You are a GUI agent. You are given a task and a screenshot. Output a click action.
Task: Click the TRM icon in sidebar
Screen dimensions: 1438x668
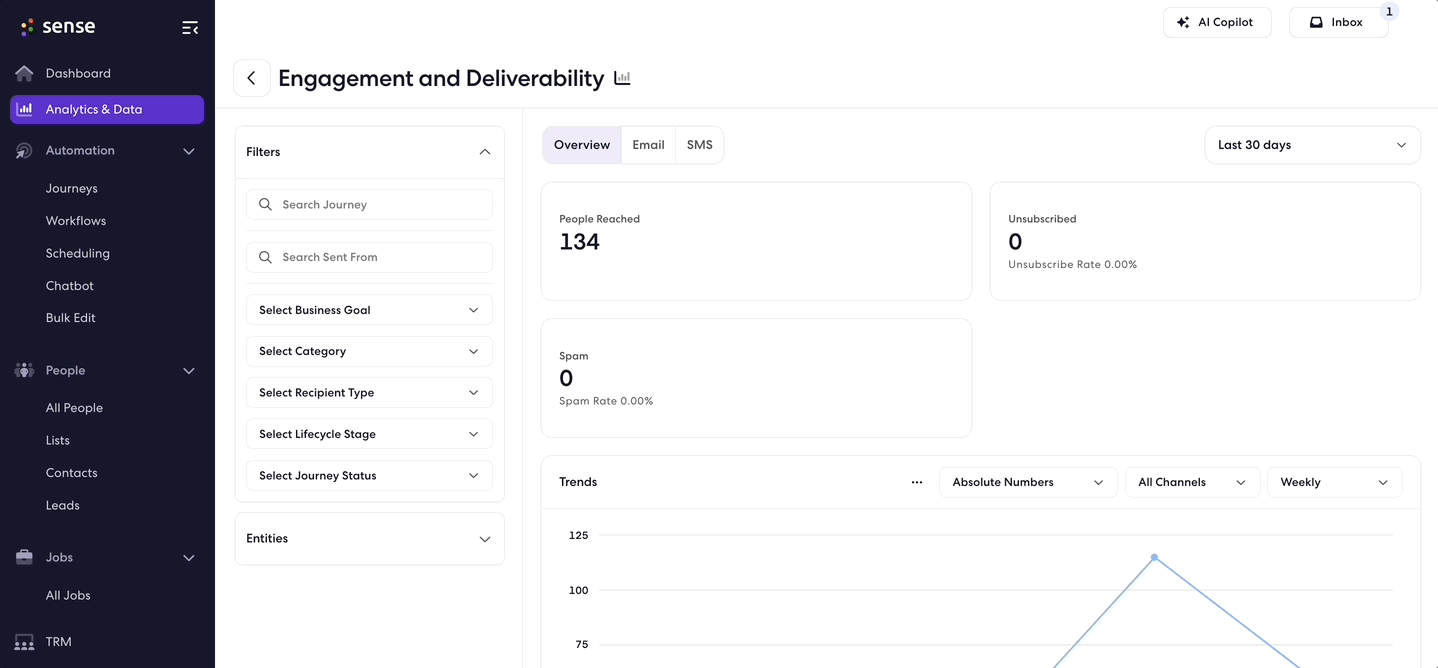(25, 642)
